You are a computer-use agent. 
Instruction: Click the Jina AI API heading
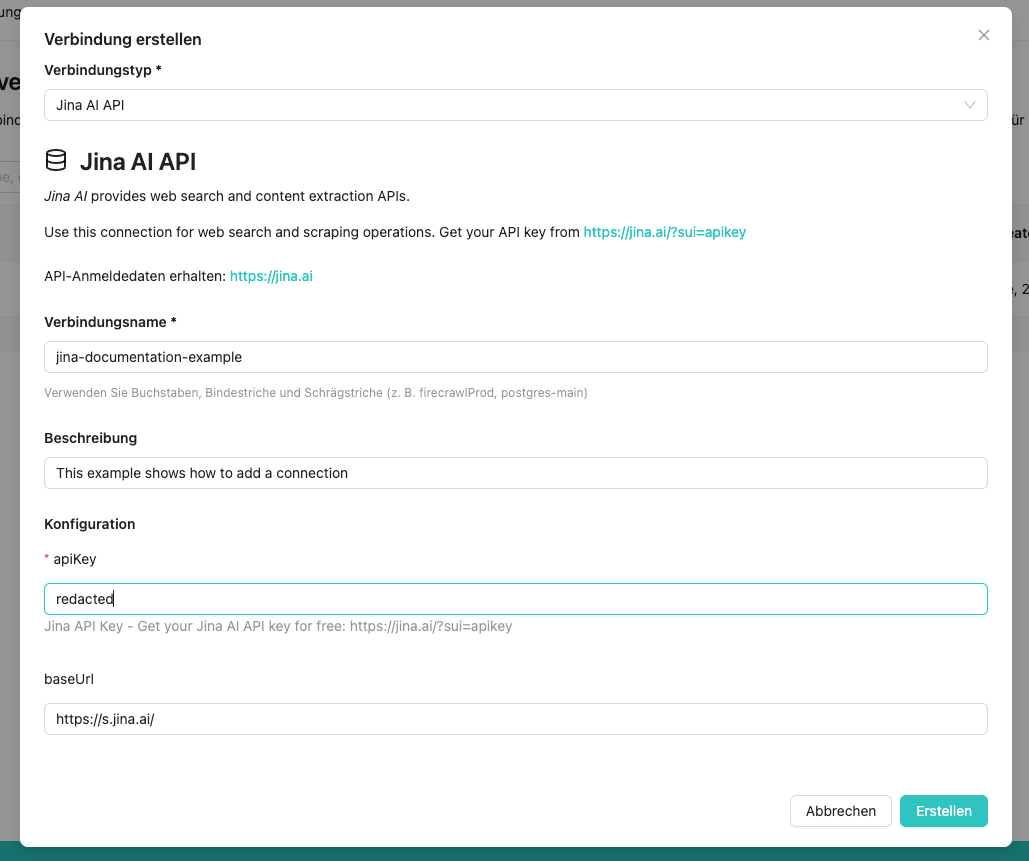point(138,161)
